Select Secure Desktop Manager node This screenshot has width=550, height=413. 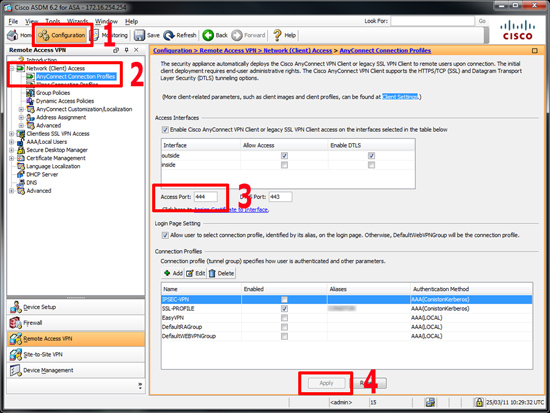click(57, 150)
